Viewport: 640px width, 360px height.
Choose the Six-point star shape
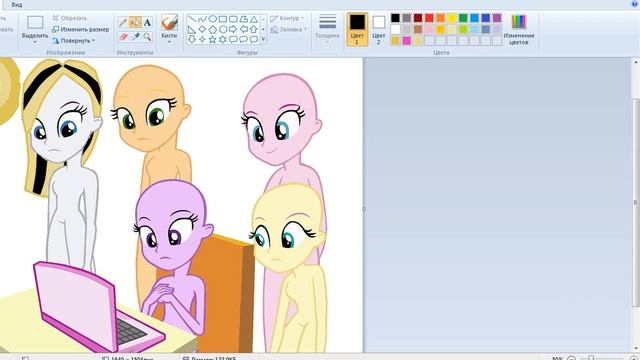point(223,40)
